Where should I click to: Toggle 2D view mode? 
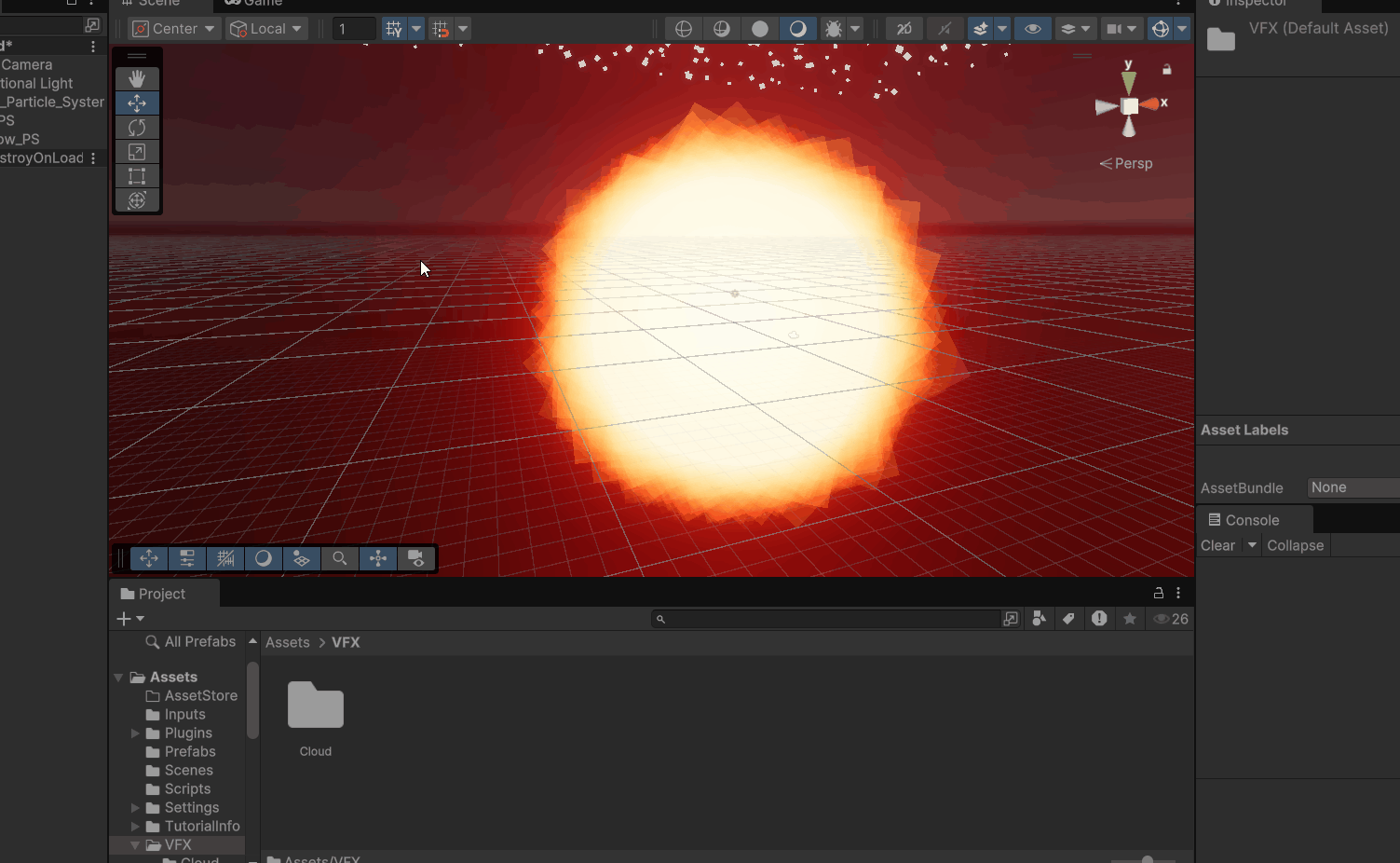point(904,29)
